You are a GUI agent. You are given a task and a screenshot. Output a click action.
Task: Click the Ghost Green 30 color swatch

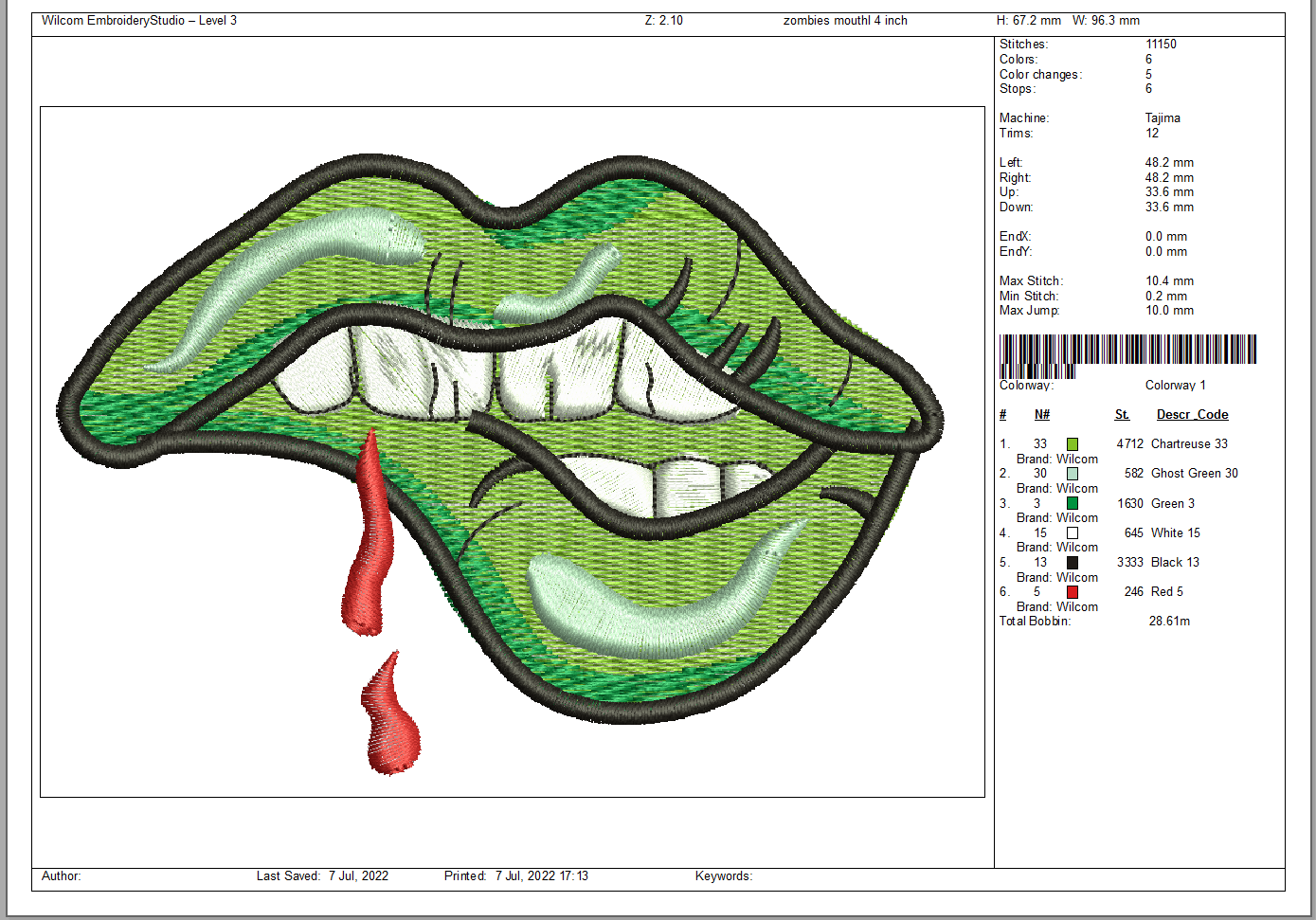pyautogui.click(x=1072, y=474)
